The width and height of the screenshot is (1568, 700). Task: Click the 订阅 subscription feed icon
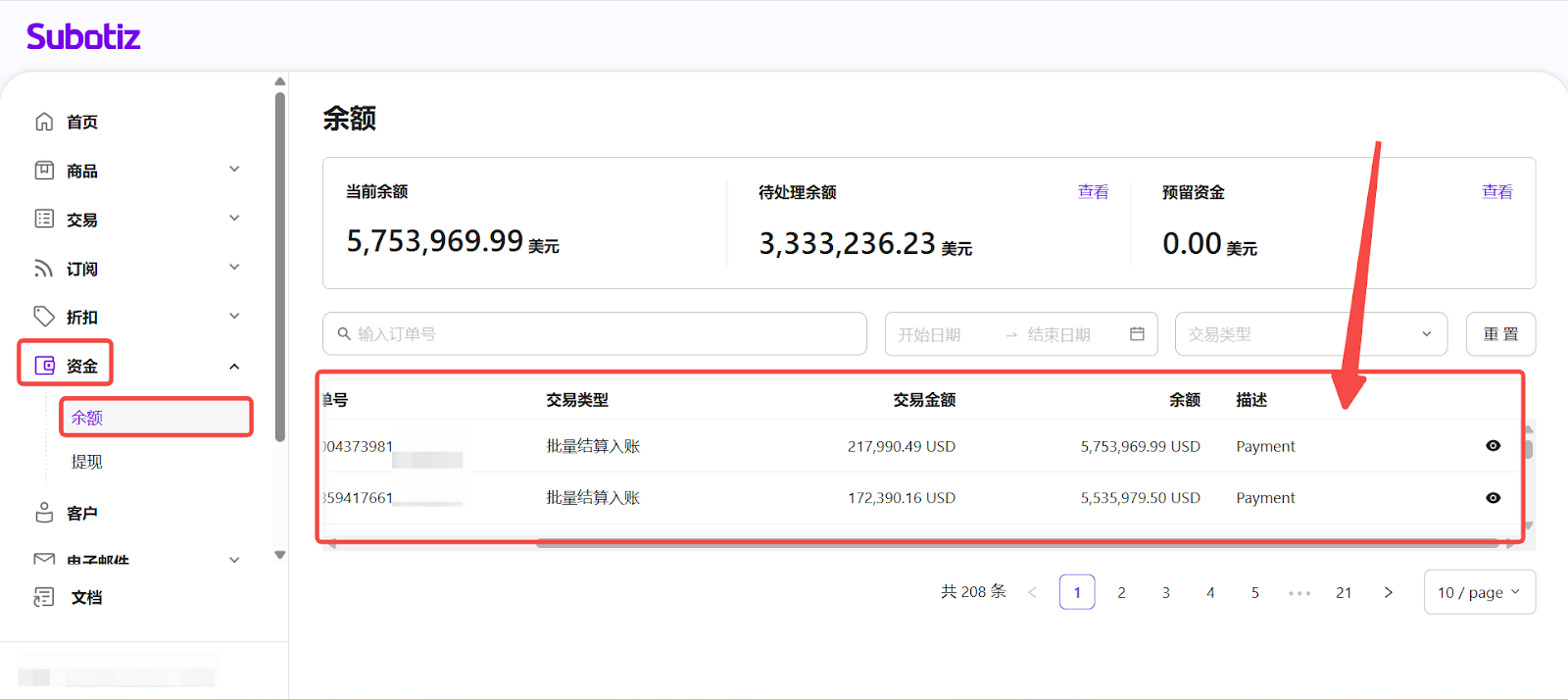point(44,268)
